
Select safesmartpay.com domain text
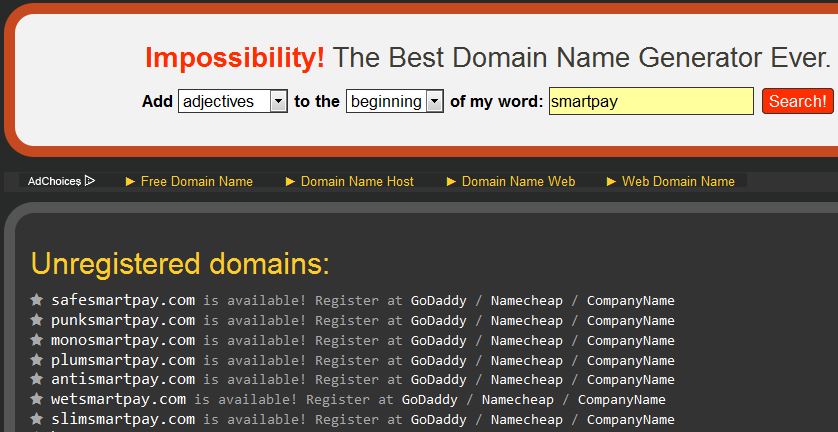tap(123, 300)
